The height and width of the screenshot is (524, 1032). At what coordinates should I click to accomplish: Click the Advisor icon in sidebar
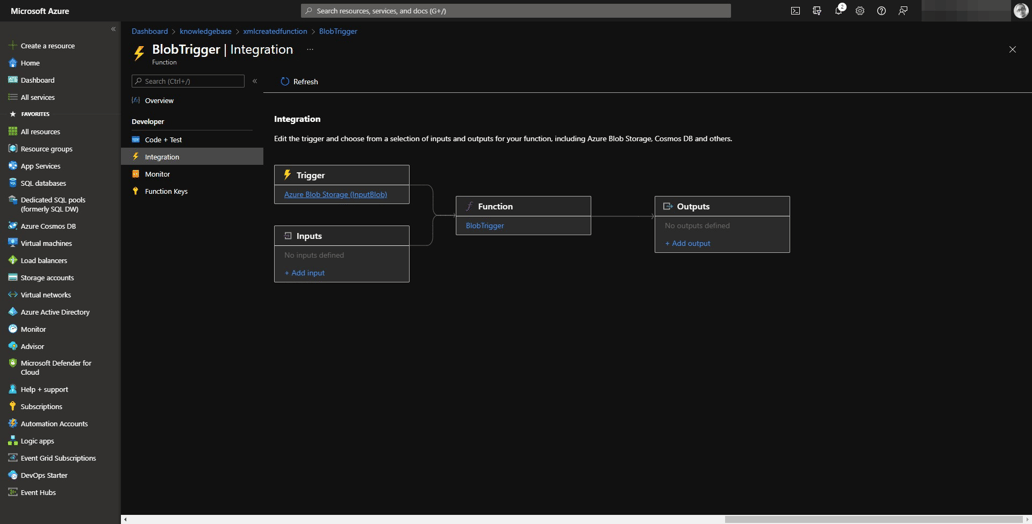(x=13, y=346)
